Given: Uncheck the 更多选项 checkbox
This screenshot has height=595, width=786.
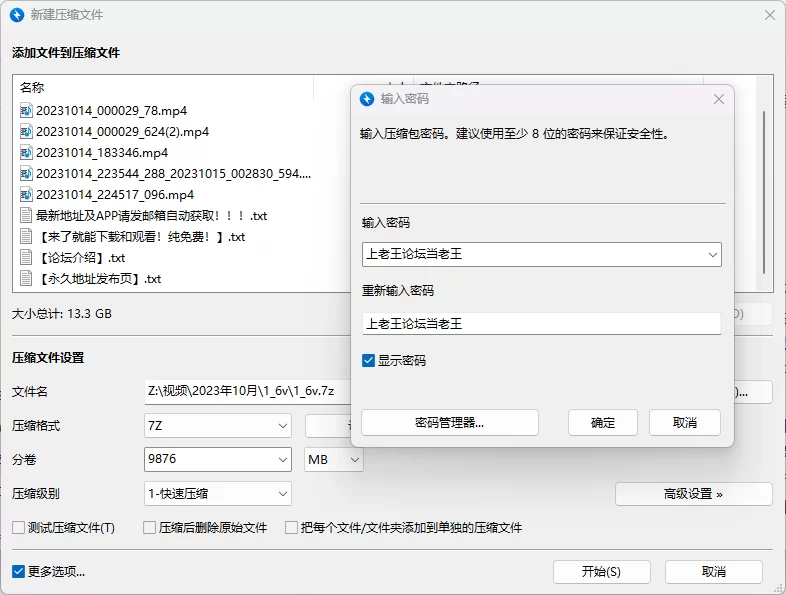Looking at the screenshot, I should (x=18, y=572).
